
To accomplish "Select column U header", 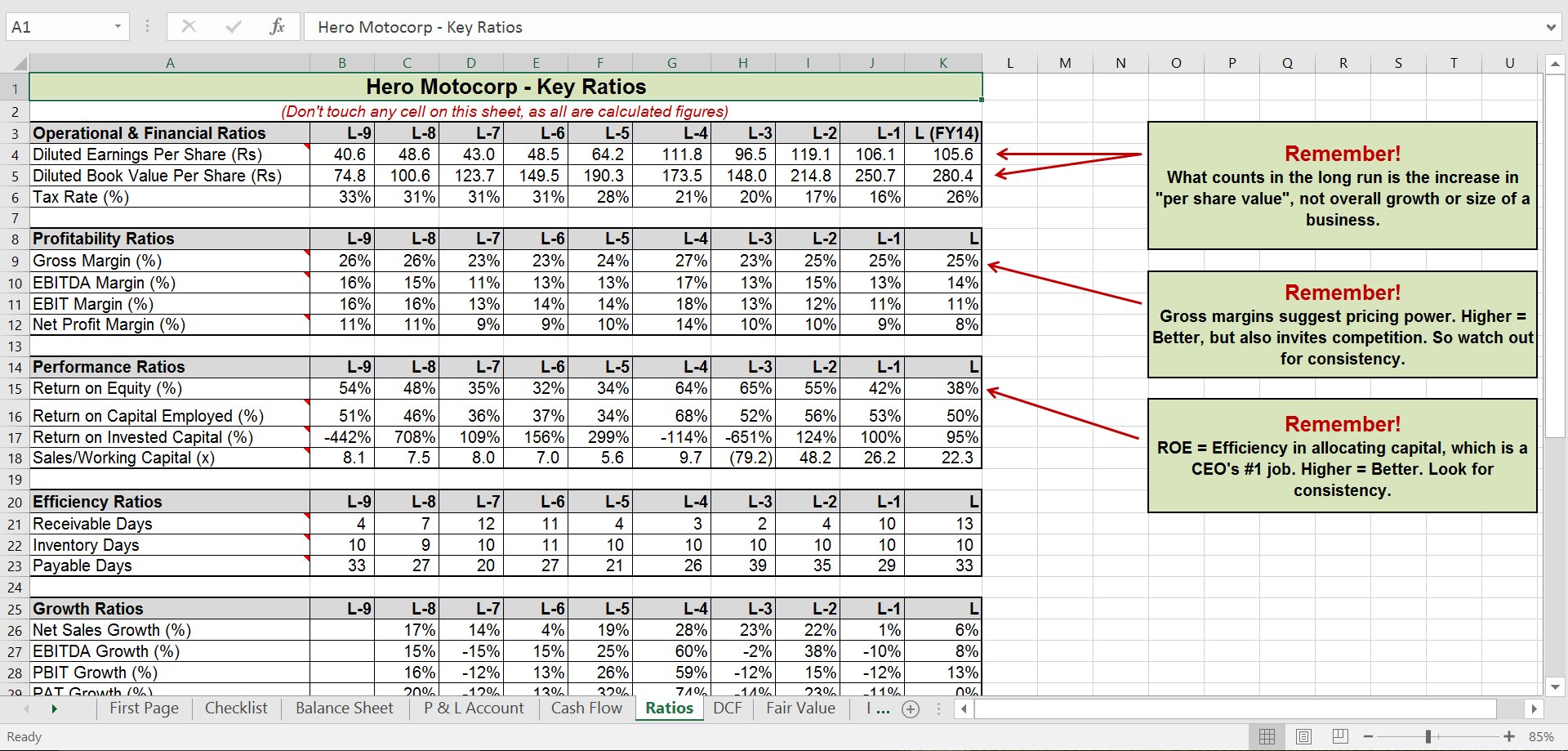I will [x=1509, y=63].
